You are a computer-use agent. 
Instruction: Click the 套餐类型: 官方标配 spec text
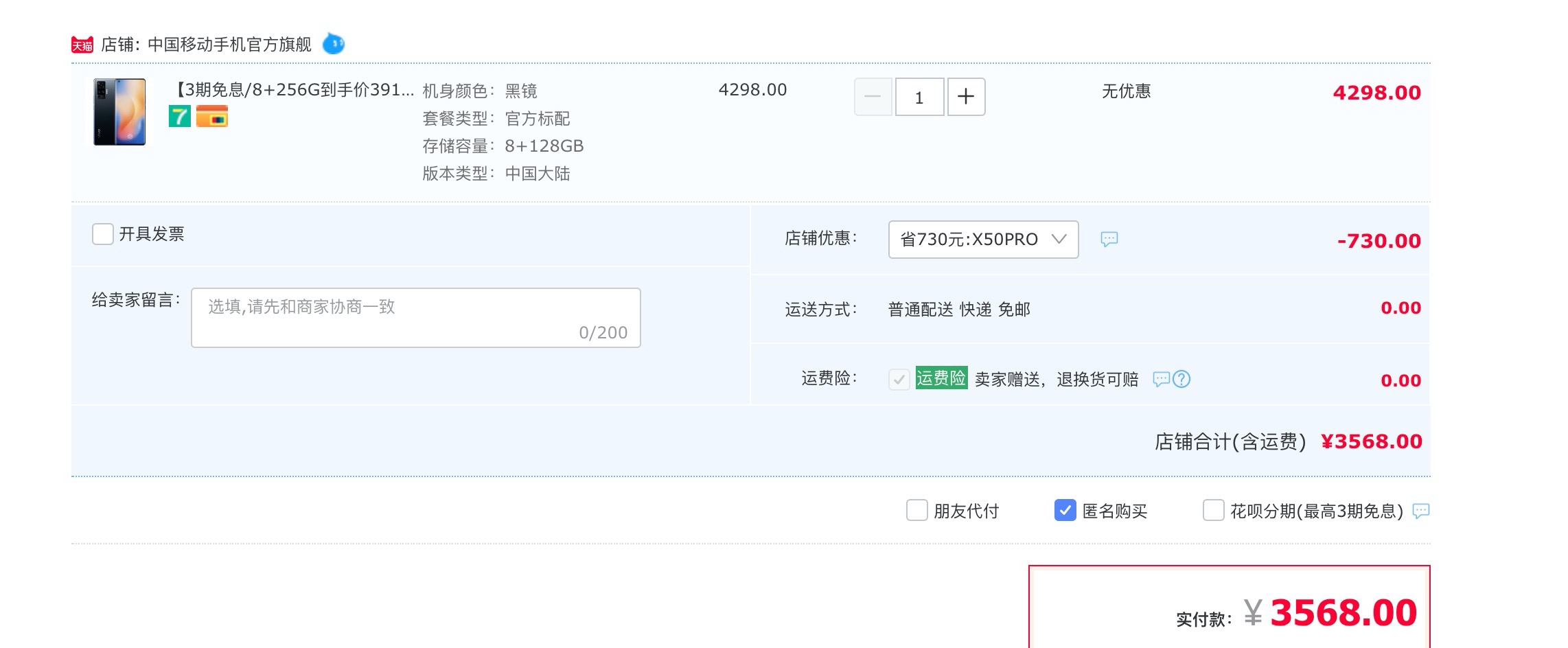pyautogui.click(x=496, y=119)
